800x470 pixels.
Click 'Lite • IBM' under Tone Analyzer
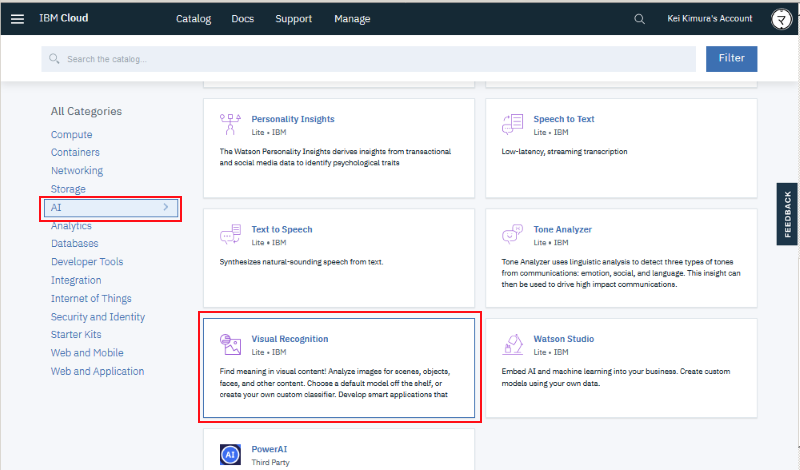click(551, 242)
